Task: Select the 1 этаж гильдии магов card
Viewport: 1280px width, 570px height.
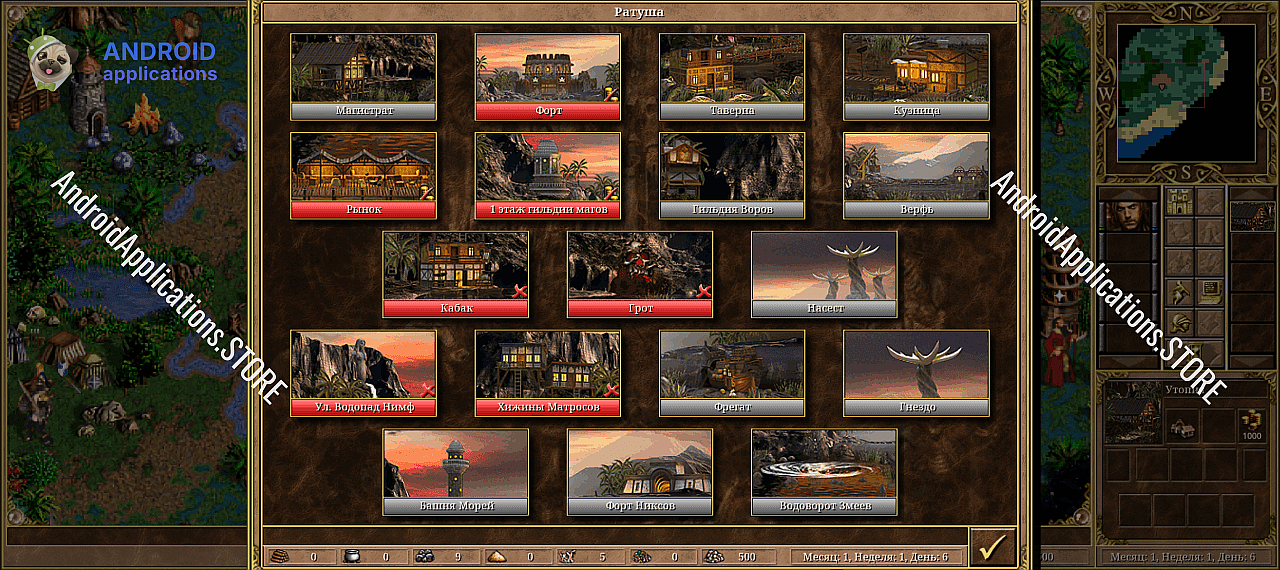Action: coord(547,175)
